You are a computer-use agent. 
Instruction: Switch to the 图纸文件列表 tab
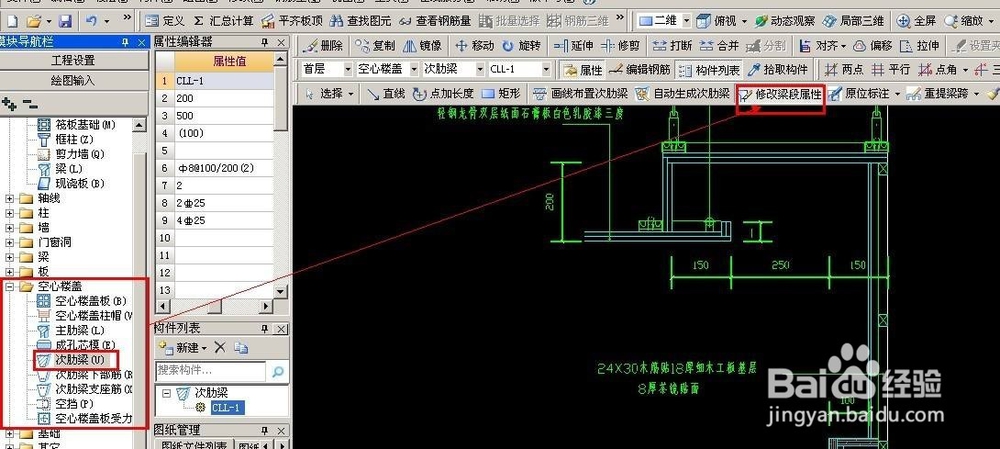(x=194, y=445)
